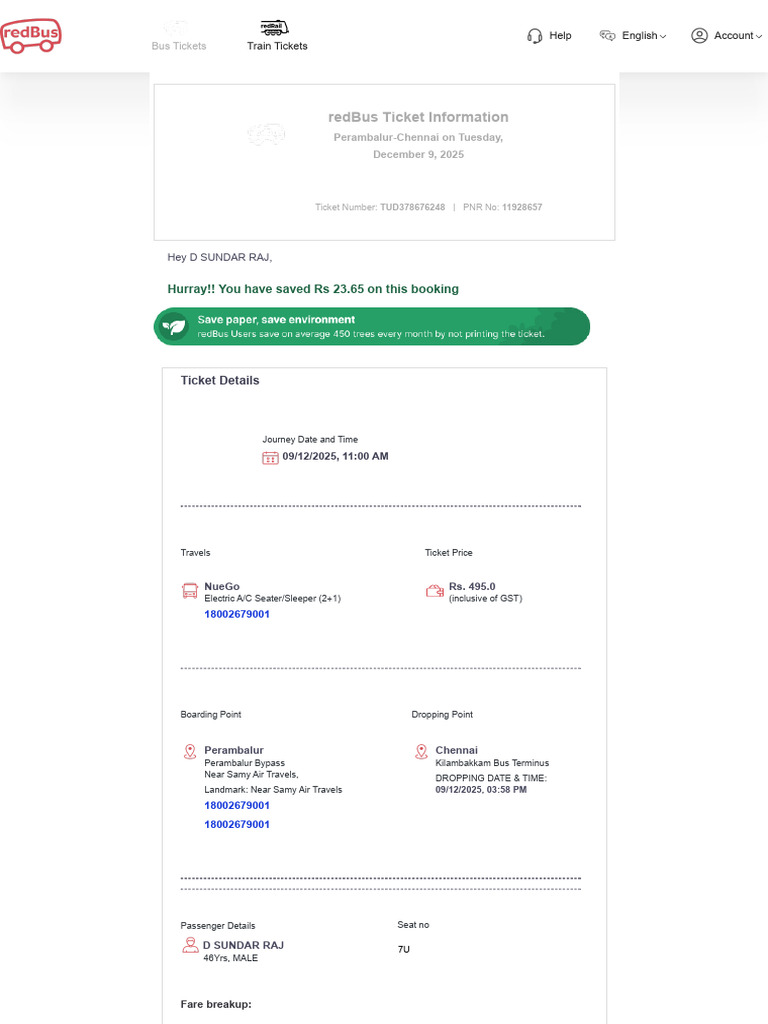Open the Account dropdown menu

(737, 36)
